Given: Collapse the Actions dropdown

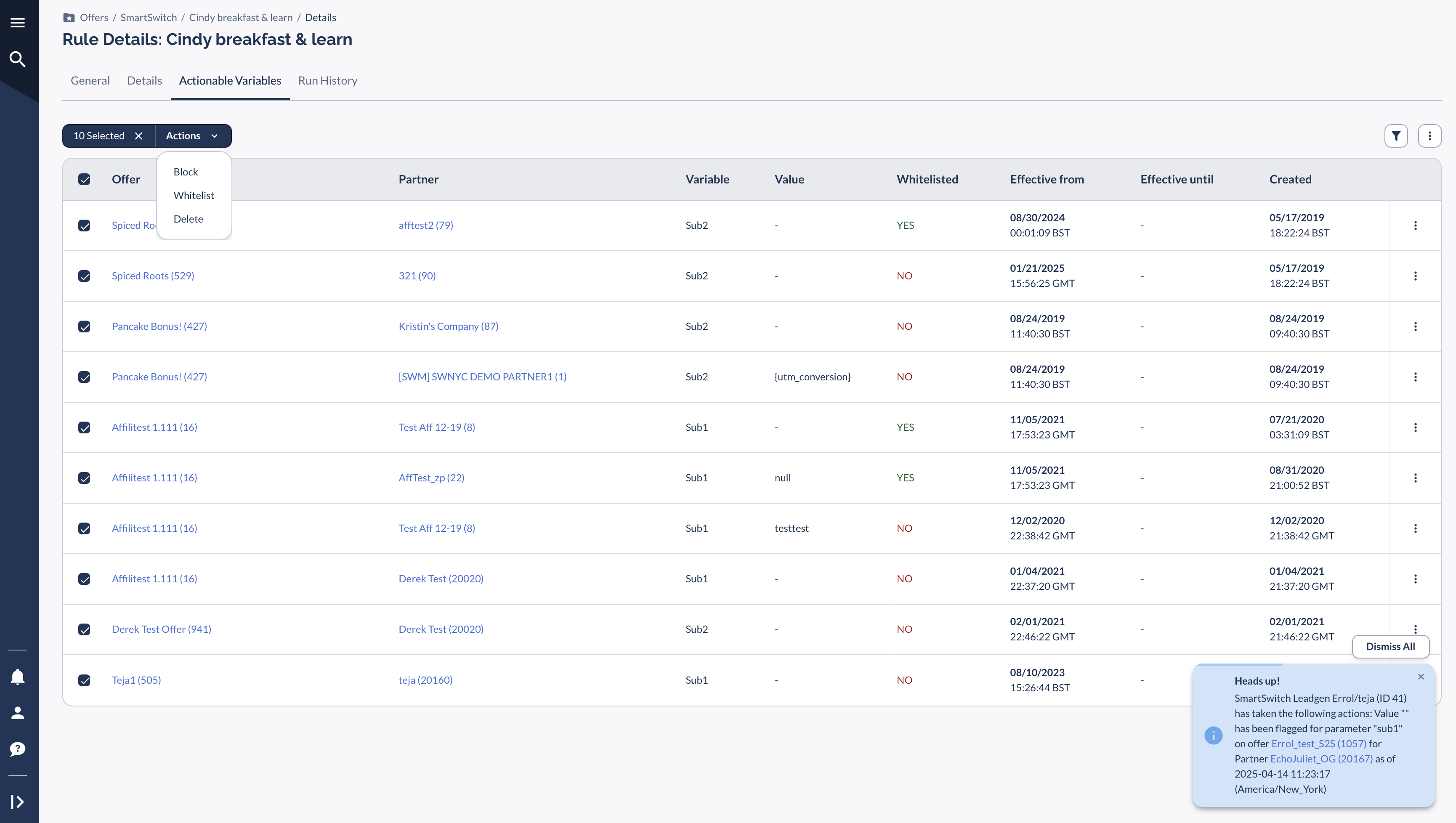Looking at the screenshot, I should [x=193, y=135].
